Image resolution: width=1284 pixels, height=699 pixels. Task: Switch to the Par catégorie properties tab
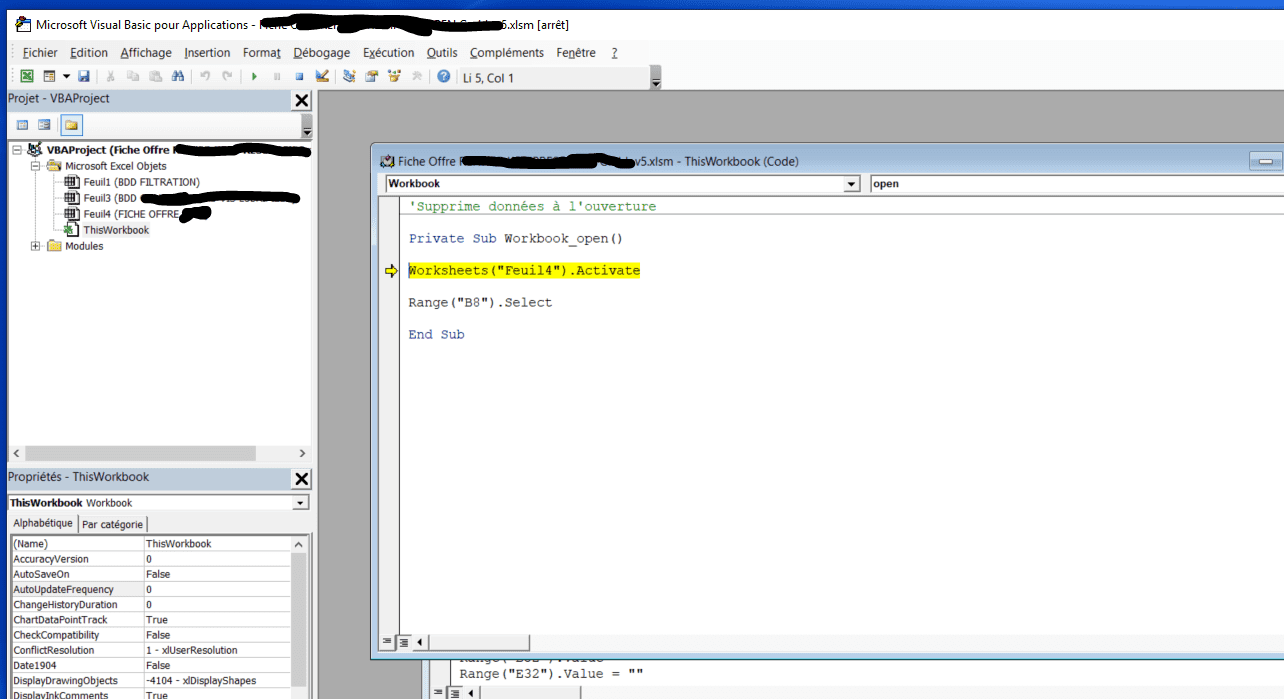[x=112, y=524]
